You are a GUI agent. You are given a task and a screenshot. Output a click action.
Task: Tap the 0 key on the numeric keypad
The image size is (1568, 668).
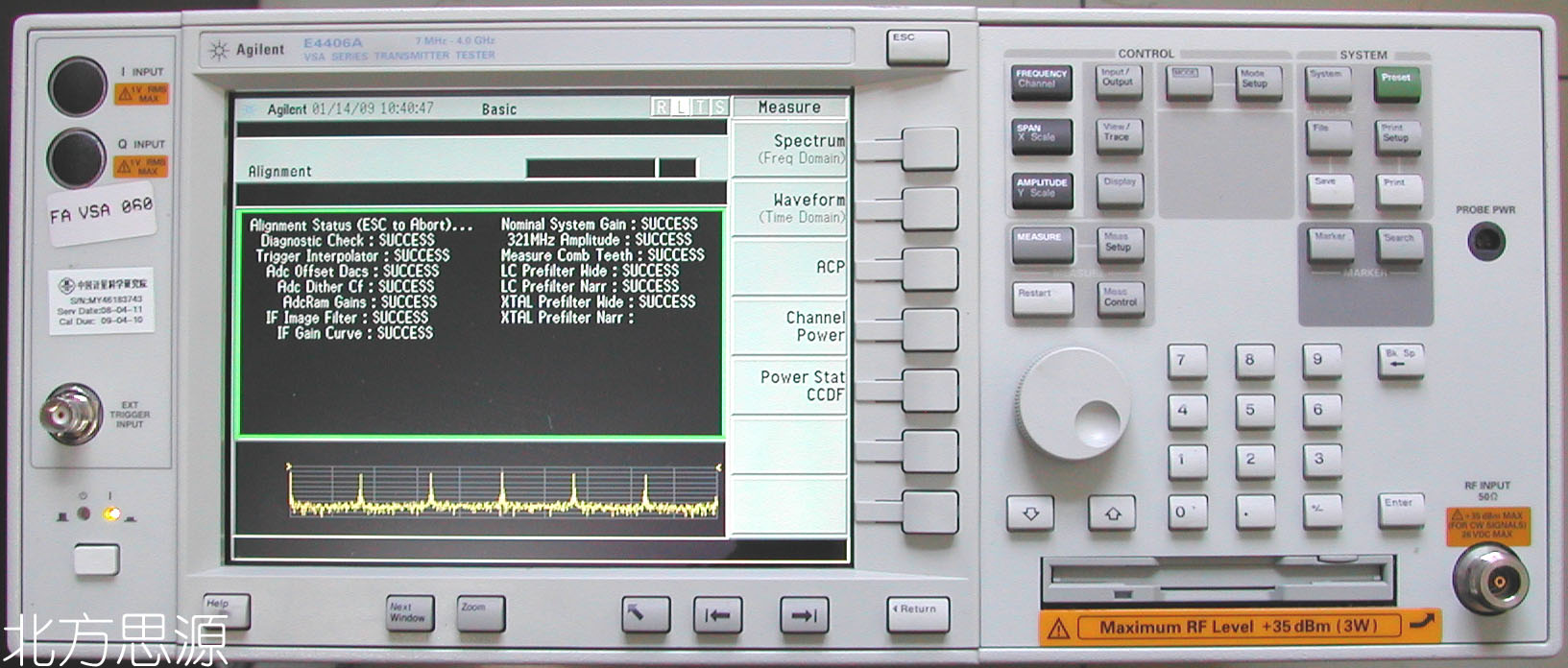pyautogui.click(x=1187, y=513)
